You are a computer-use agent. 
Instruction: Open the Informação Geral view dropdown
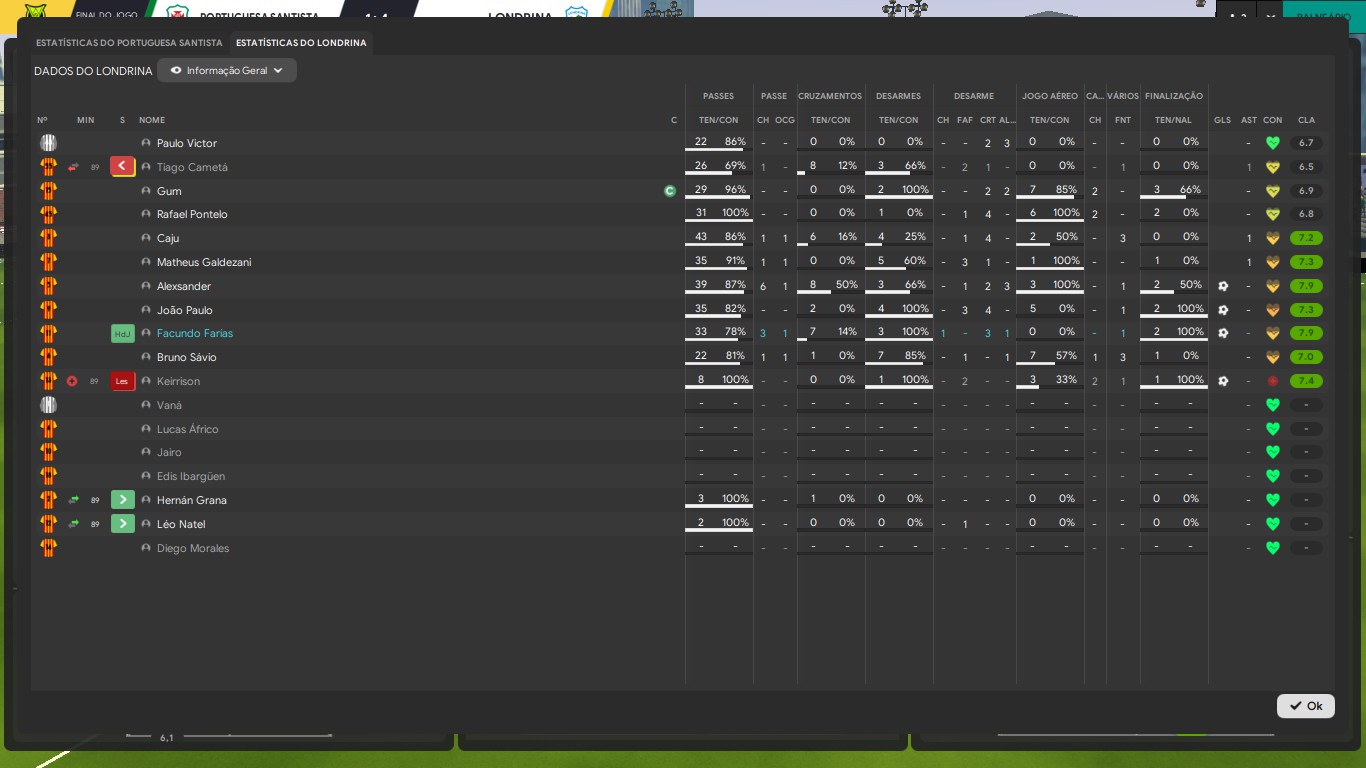[227, 71]
